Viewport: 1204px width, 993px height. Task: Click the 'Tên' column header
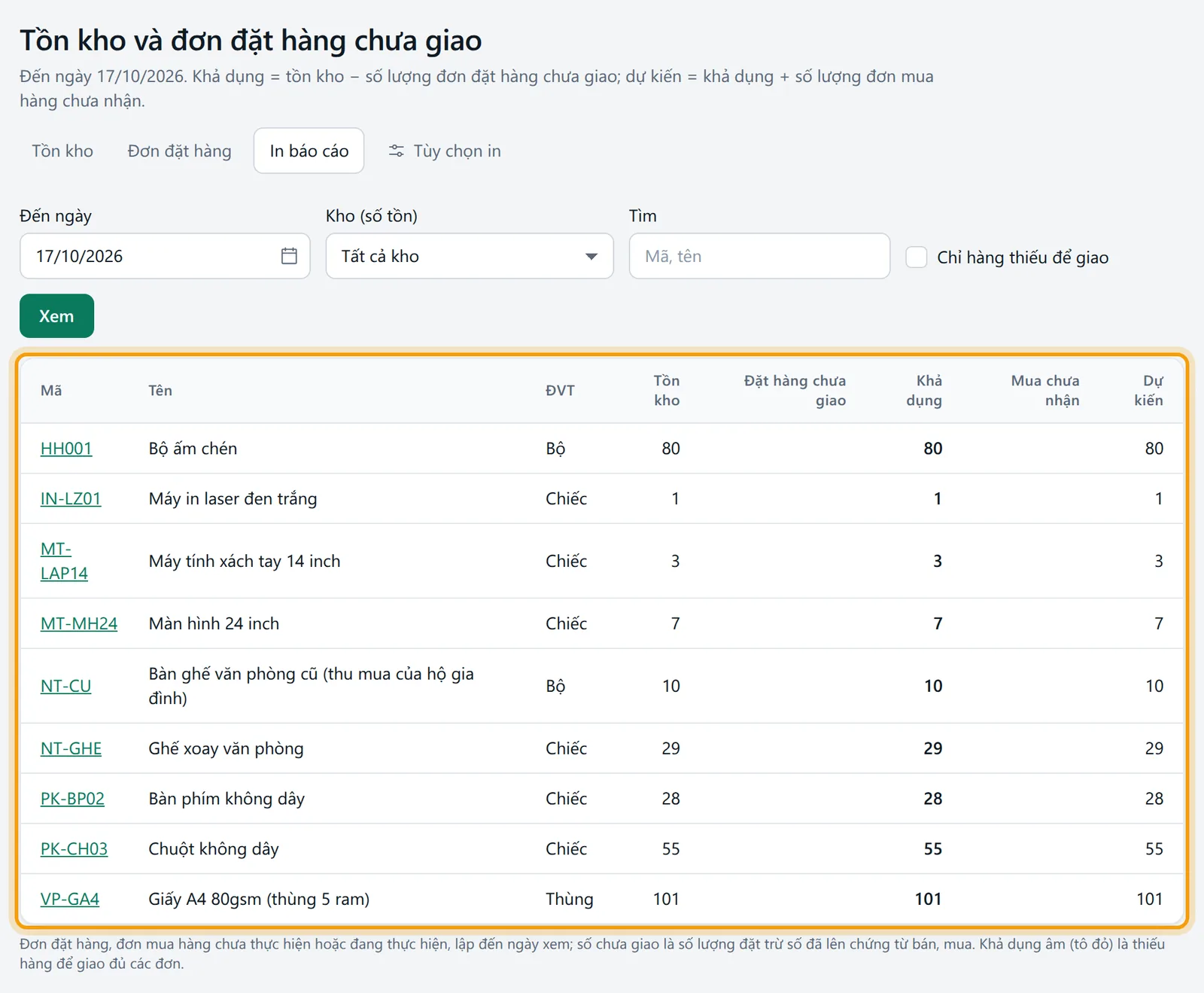point(160,391)
